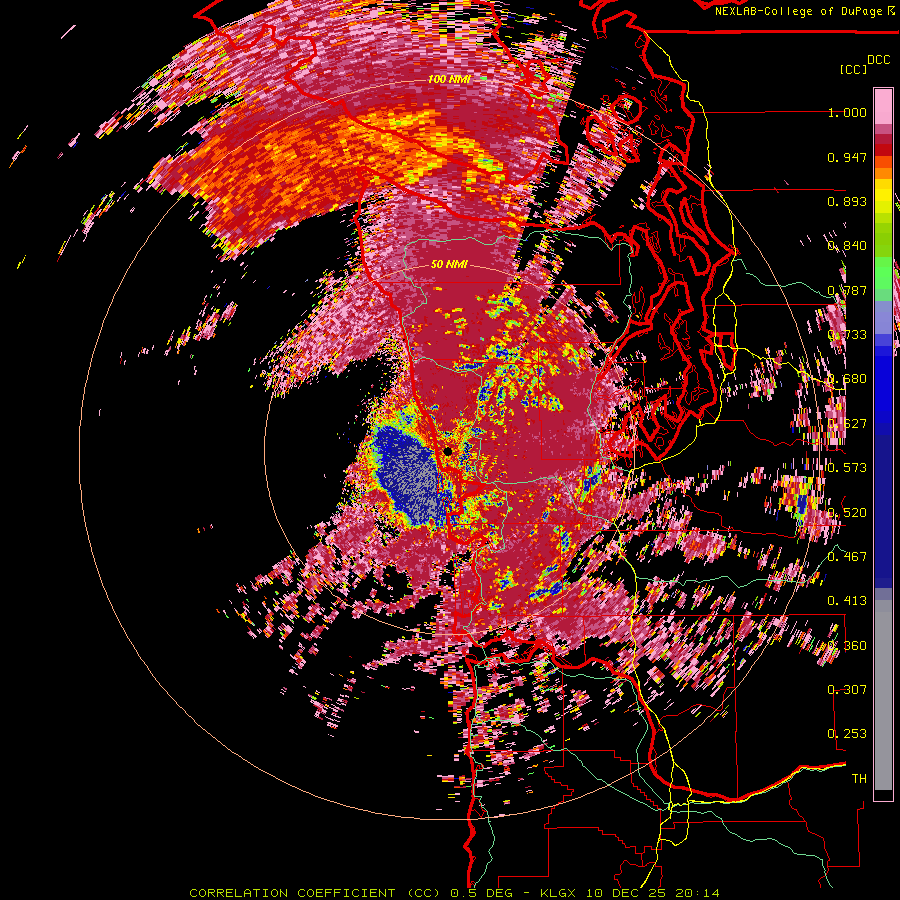This screenshot has height=900, width=900.
Task: Click the 100 NMI range ring label
Action: click(x=449, y=79)
